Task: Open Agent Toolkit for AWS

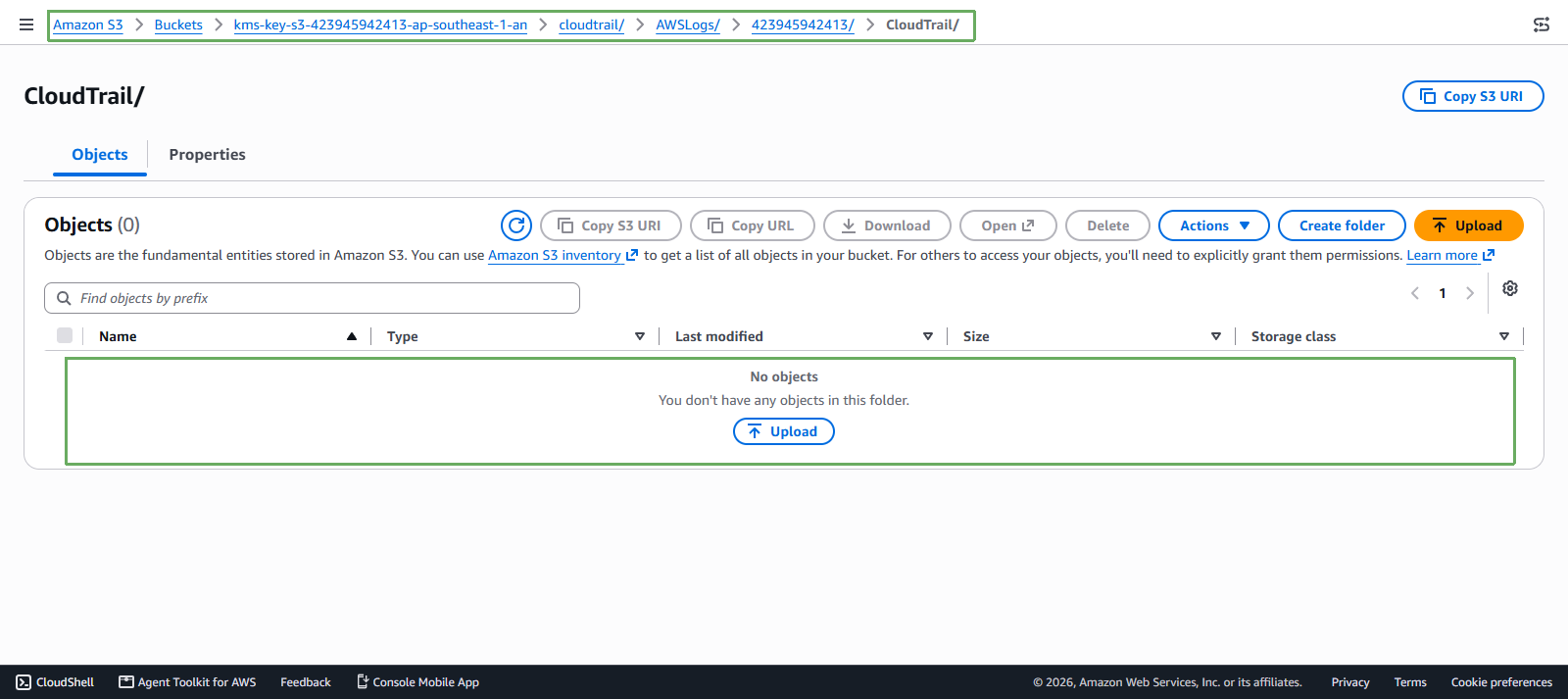Action: point(187,682)
